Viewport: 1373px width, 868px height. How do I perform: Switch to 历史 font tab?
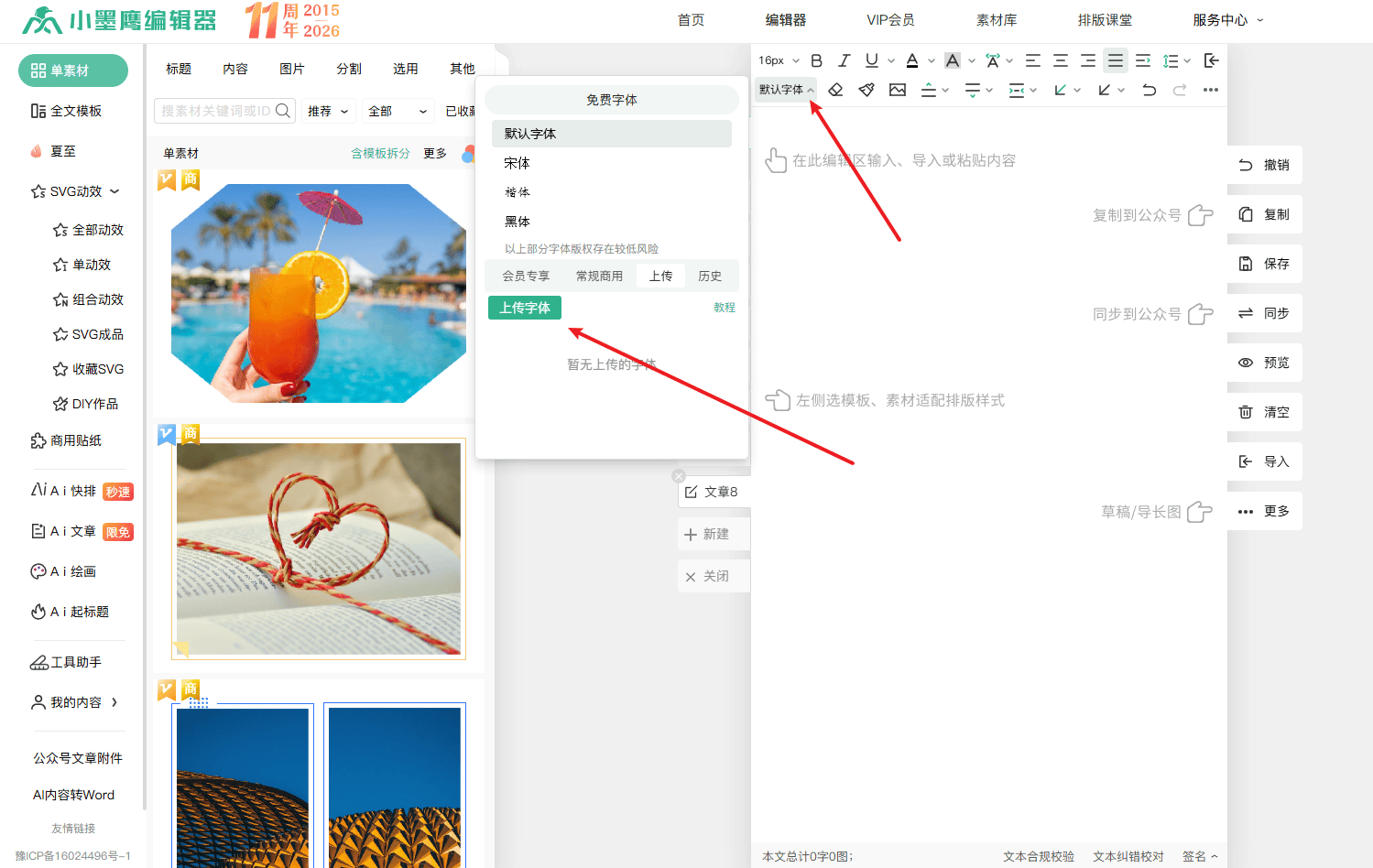coord(710,276)
